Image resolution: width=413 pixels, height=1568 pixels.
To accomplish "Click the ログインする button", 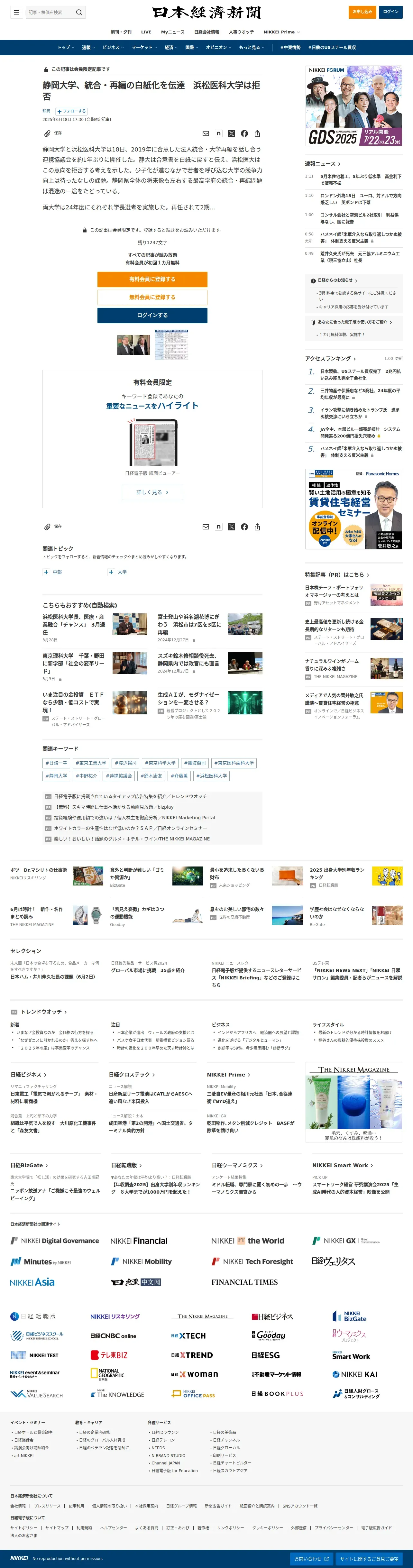I will click(x=152, y=315).
